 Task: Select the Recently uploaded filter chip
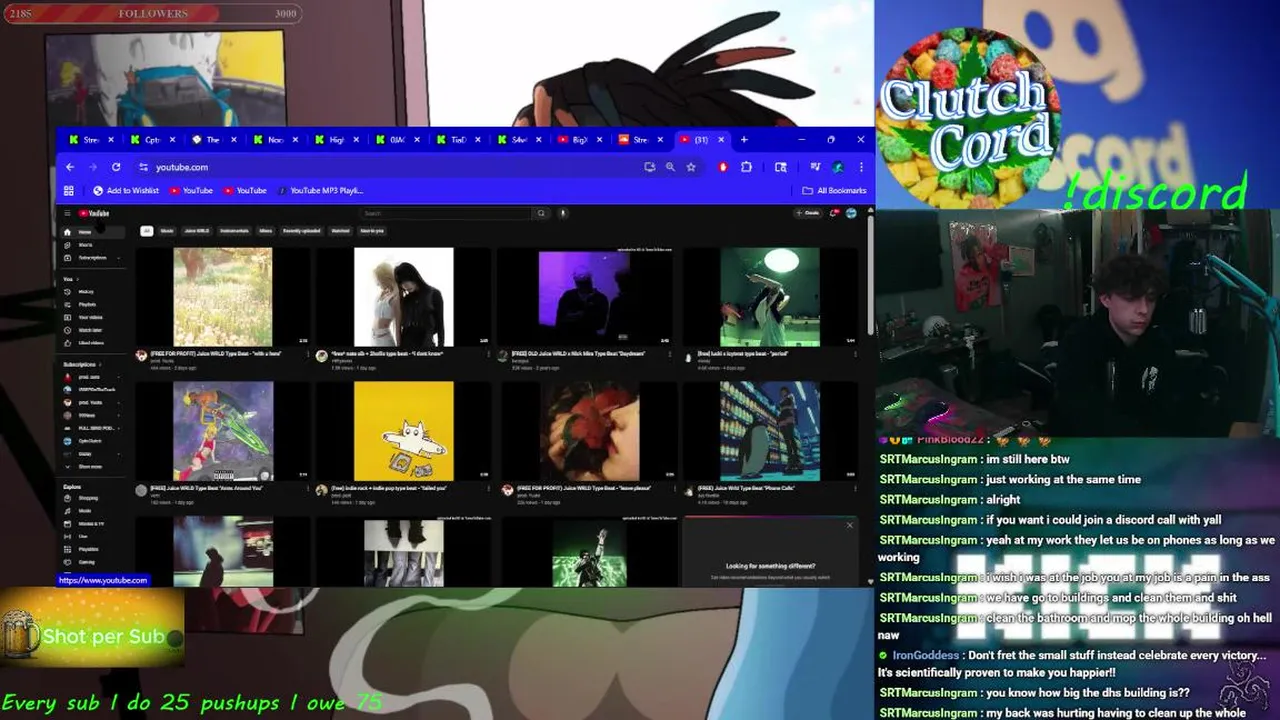302,231
